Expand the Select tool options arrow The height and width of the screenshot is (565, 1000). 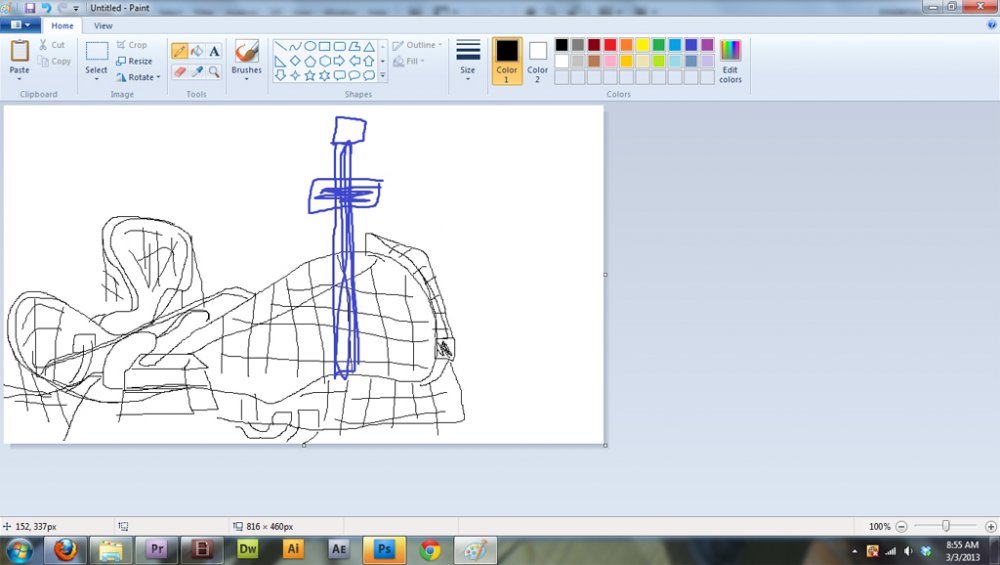(96, 79)
